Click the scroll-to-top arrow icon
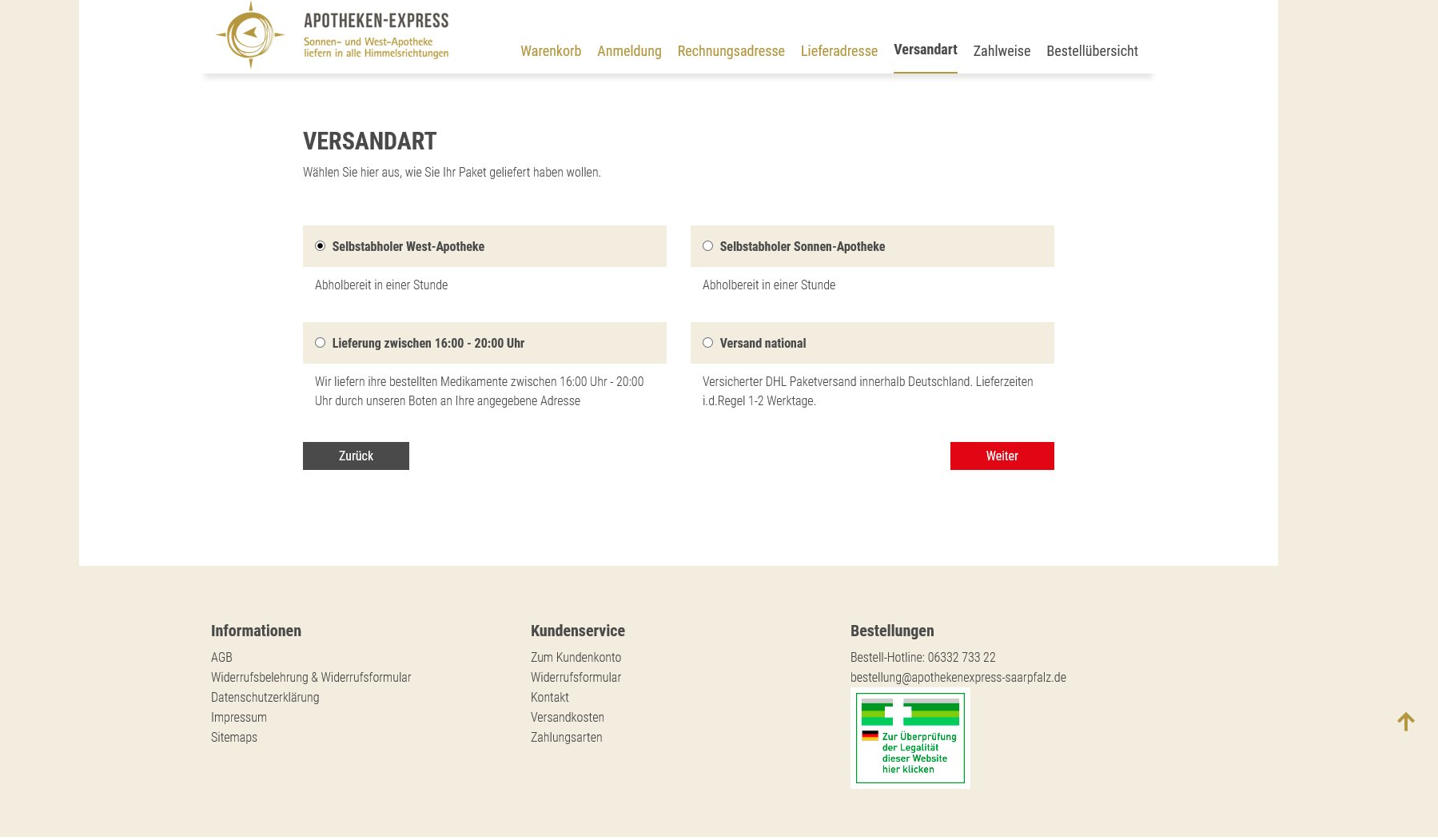 coord(1405,722)
